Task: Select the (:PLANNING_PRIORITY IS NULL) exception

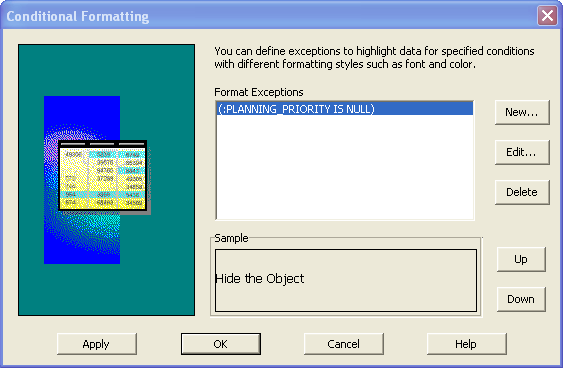Action: [345, 109]
